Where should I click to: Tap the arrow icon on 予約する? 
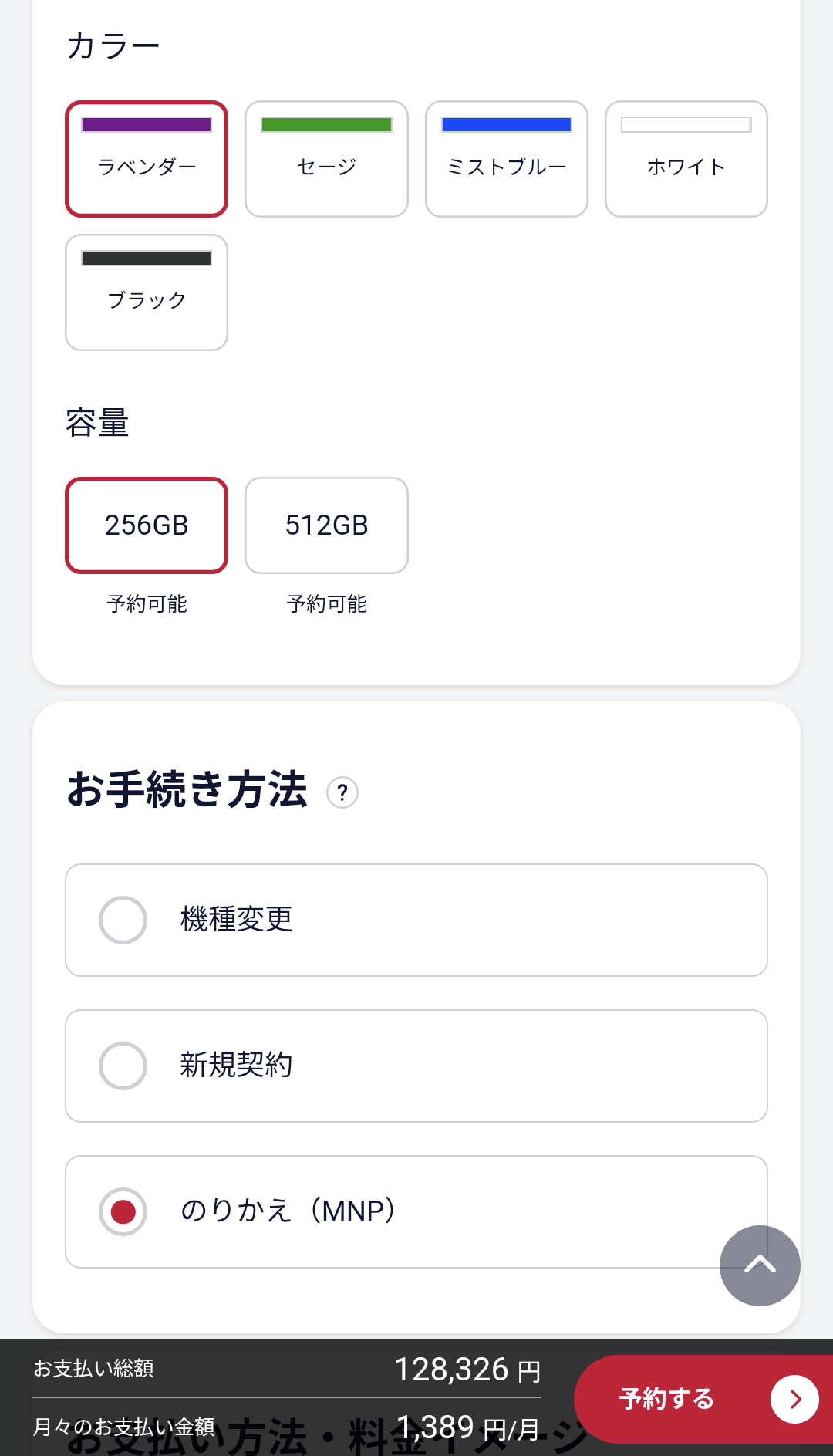pyautogui.click(x=794, y=1399)
